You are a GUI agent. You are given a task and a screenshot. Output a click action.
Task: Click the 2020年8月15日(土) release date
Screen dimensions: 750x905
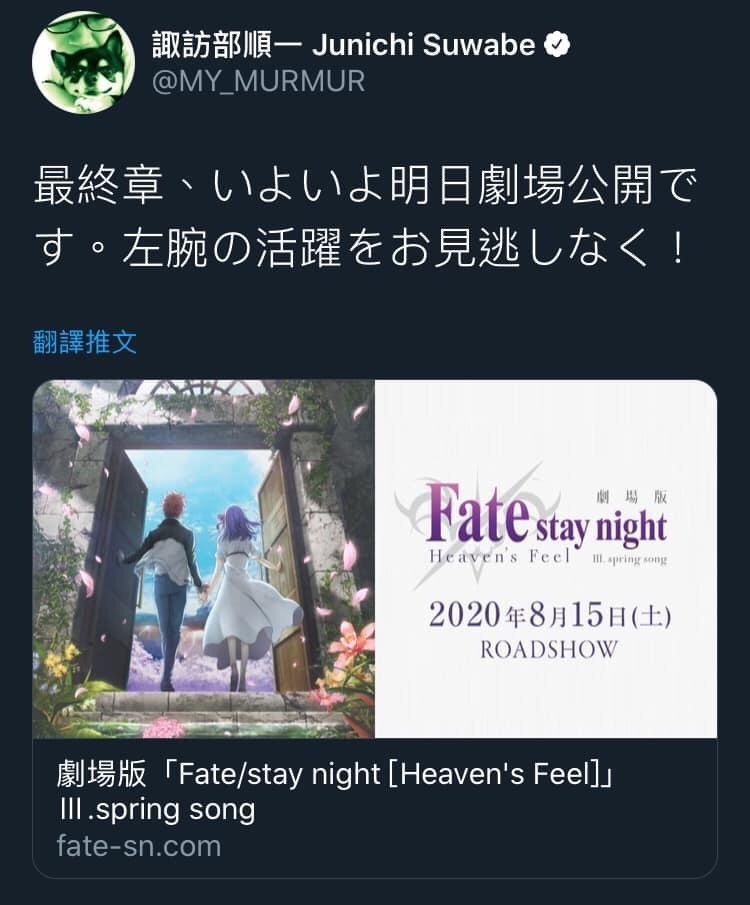(549, 616)
